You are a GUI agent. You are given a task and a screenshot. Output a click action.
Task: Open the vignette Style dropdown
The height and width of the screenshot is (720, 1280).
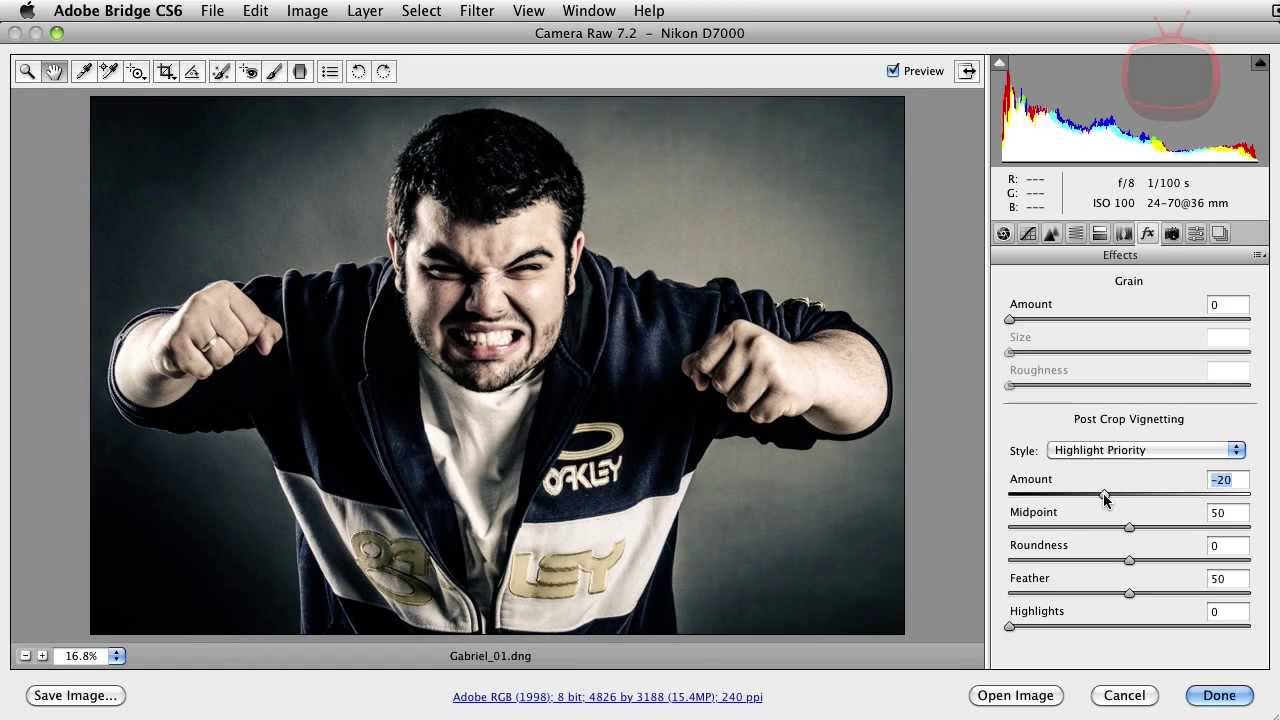[1145, 450]
